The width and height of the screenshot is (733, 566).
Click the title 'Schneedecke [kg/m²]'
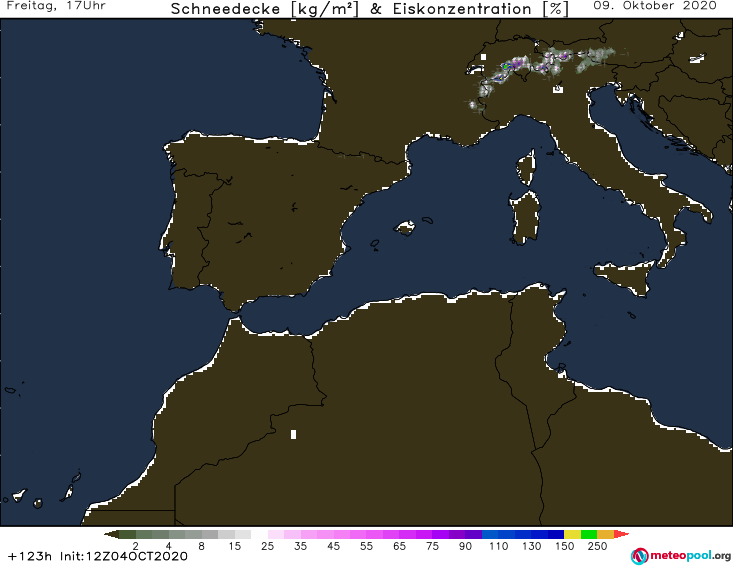pyautogui.click(x=265, y=9)
